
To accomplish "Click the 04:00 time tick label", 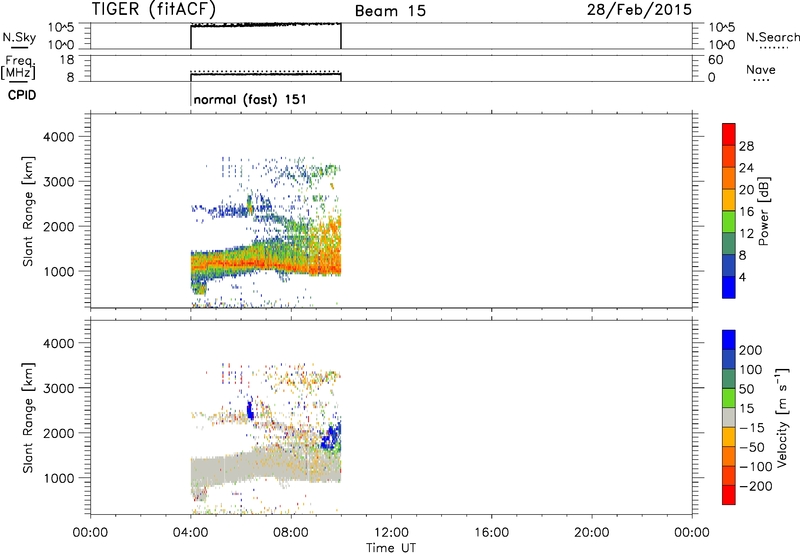I will 190,533.
